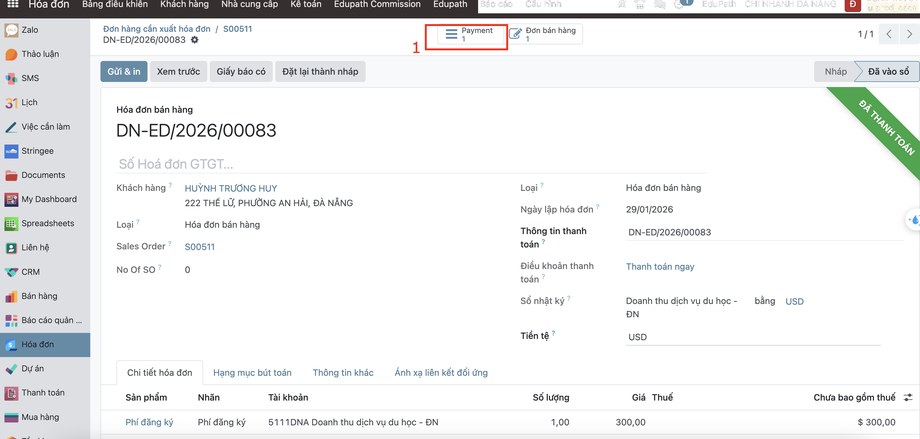Switch to Thông tin khác tab

point(343,373)
